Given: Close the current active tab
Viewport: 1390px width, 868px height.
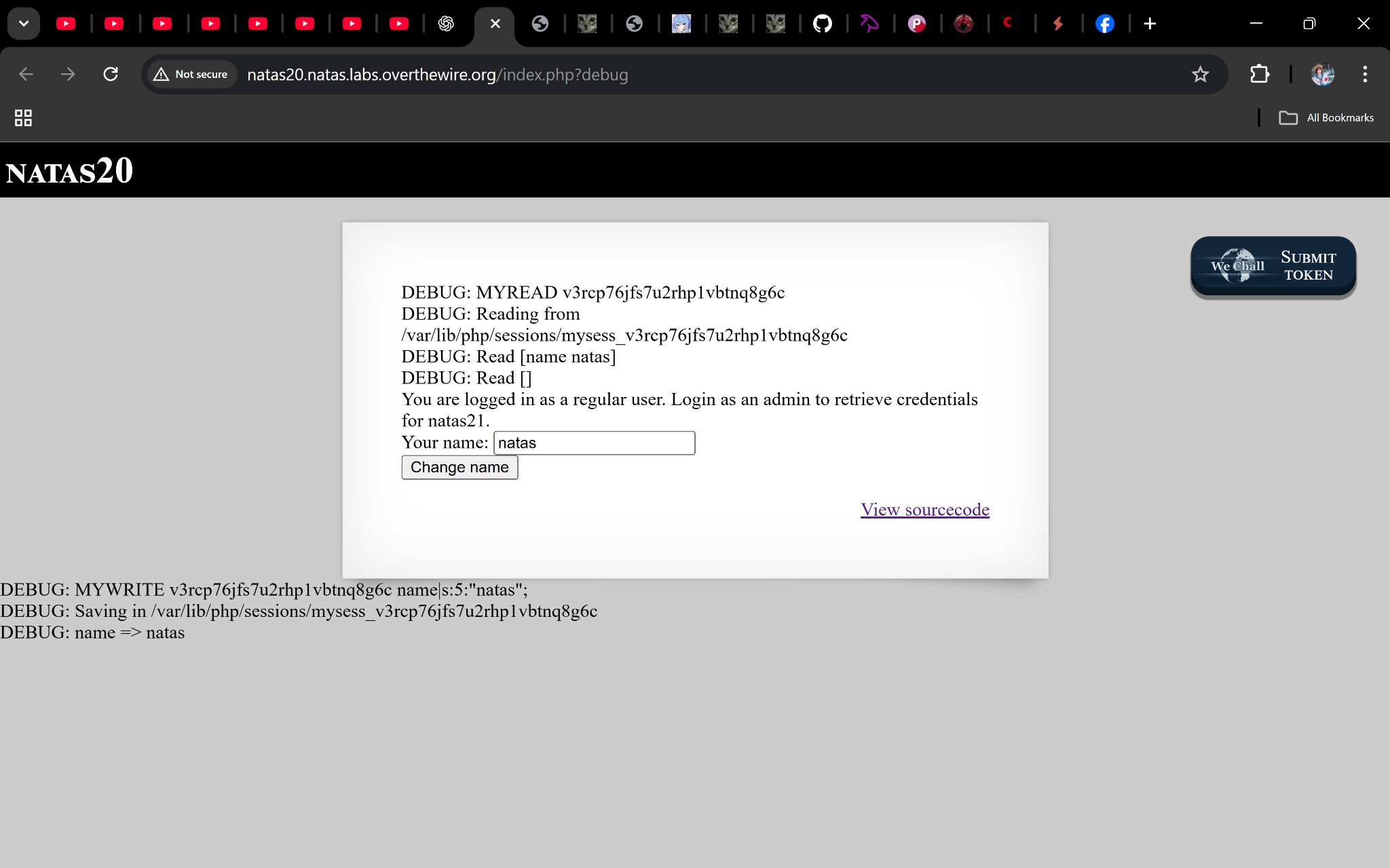Looking at the screenshot, I should (x=495, y=24).
